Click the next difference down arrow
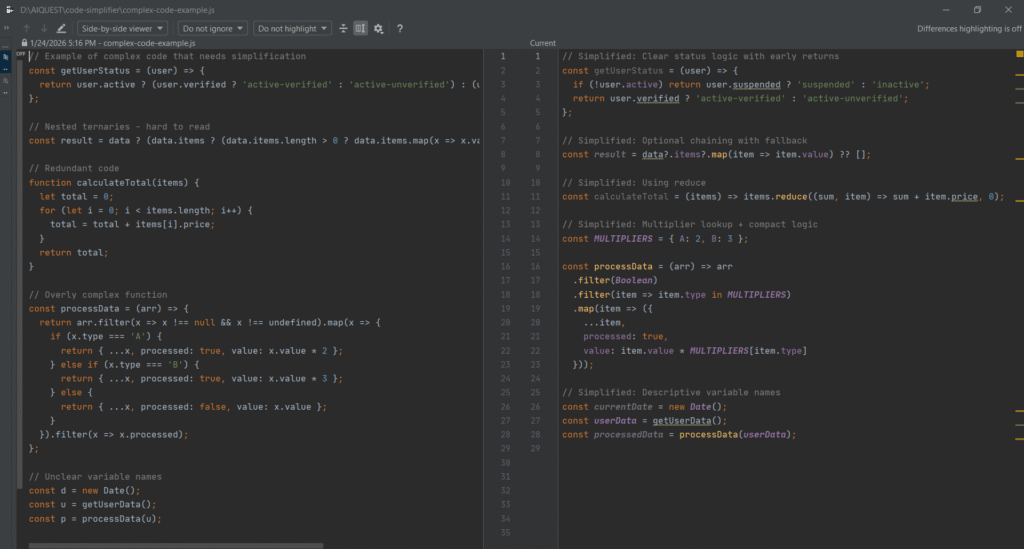Image resolution: width=1024 pixels, height=549 pixels. [x=43, y=29]
